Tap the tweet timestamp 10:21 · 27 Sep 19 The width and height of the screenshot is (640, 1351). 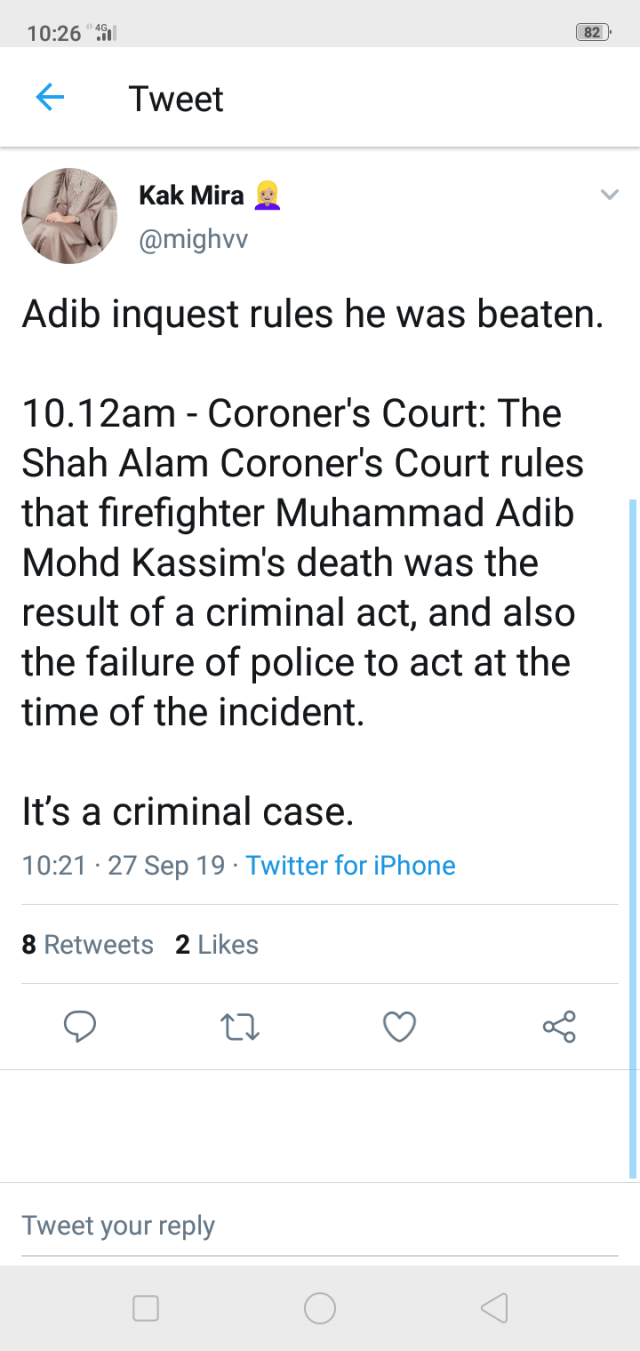[x=123, y=865]
